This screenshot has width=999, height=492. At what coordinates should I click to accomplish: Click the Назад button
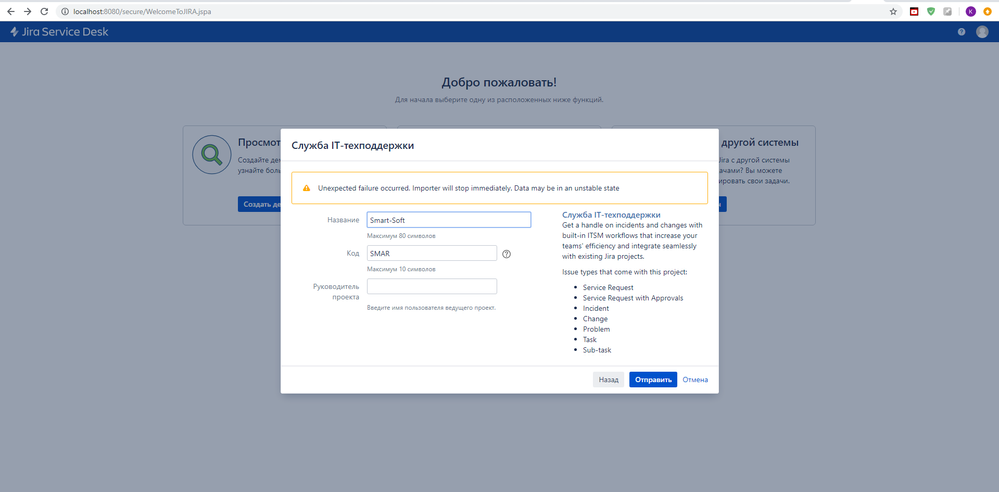pyautogui.click(x=608, y=379)
